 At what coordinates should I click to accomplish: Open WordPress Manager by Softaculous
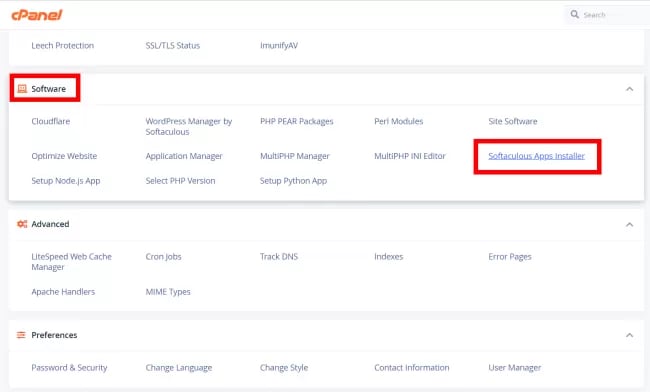189,126
